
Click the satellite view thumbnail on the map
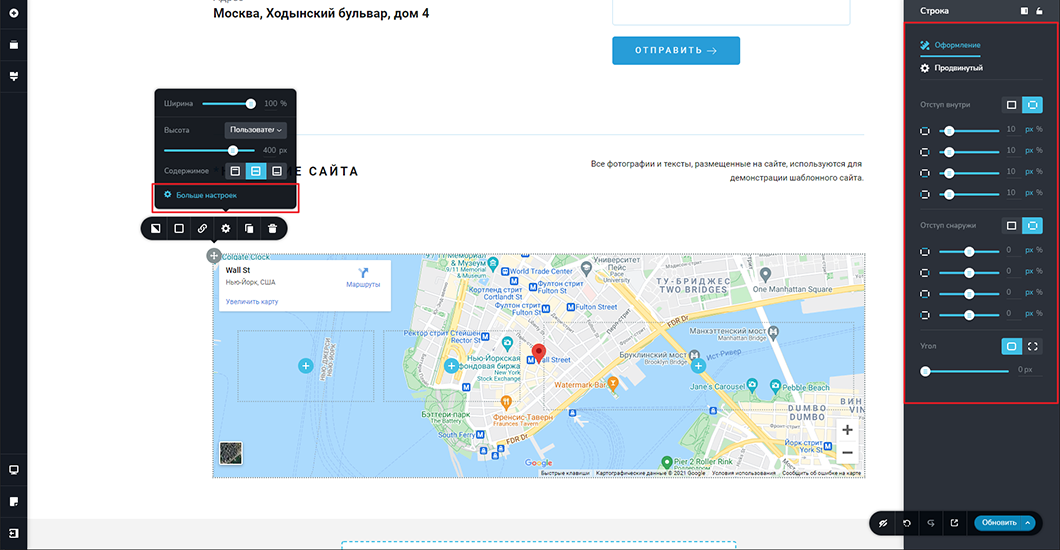point(231,453)
